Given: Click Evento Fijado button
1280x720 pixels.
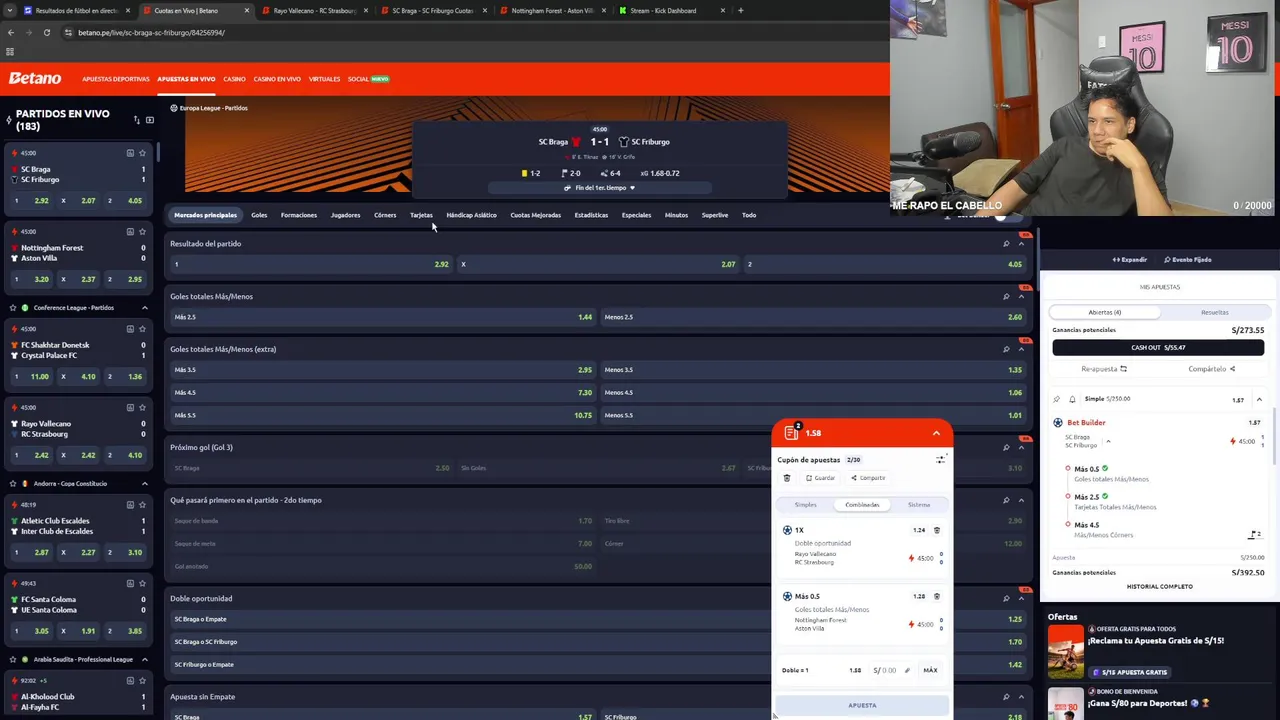Looking at the screenshot, I should click(1187, 260).
